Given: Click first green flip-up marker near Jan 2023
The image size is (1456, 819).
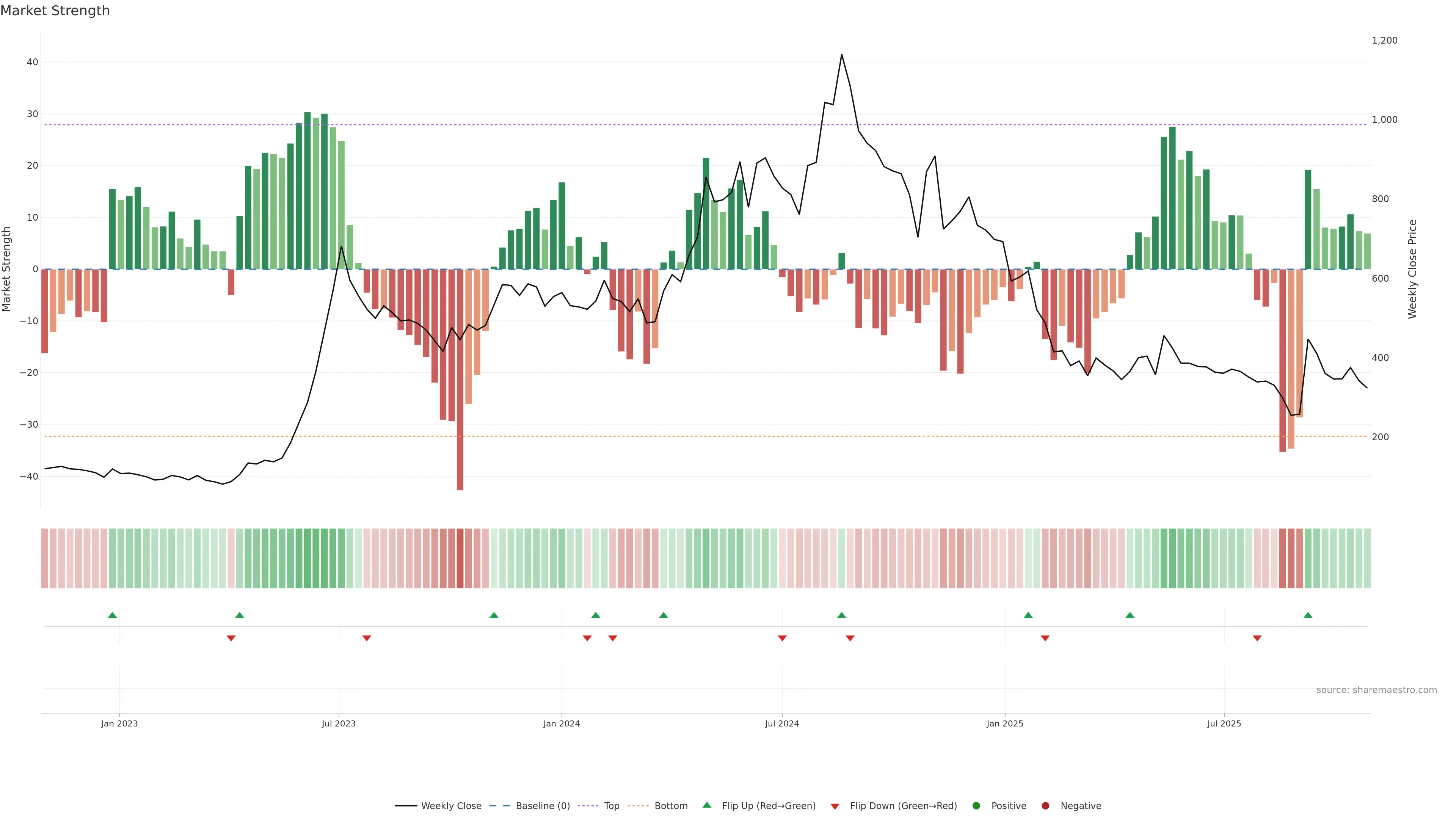Looking at the screenshot, I should pos(113,615).
